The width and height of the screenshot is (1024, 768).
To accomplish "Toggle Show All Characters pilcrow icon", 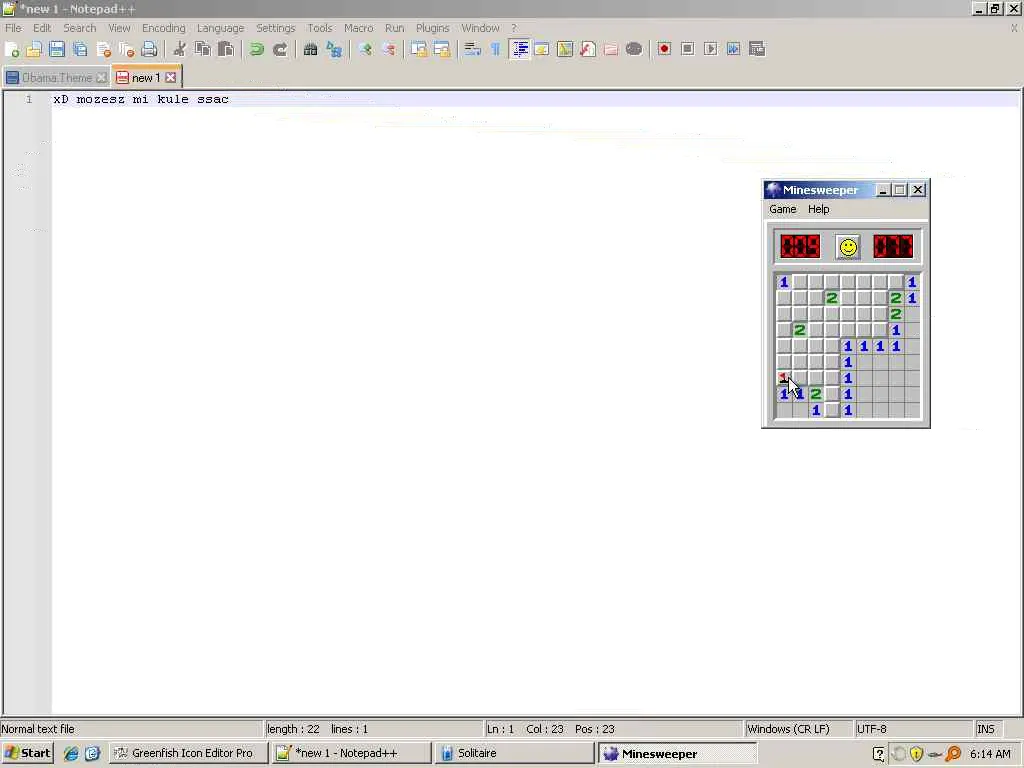I will pos(496,49).
